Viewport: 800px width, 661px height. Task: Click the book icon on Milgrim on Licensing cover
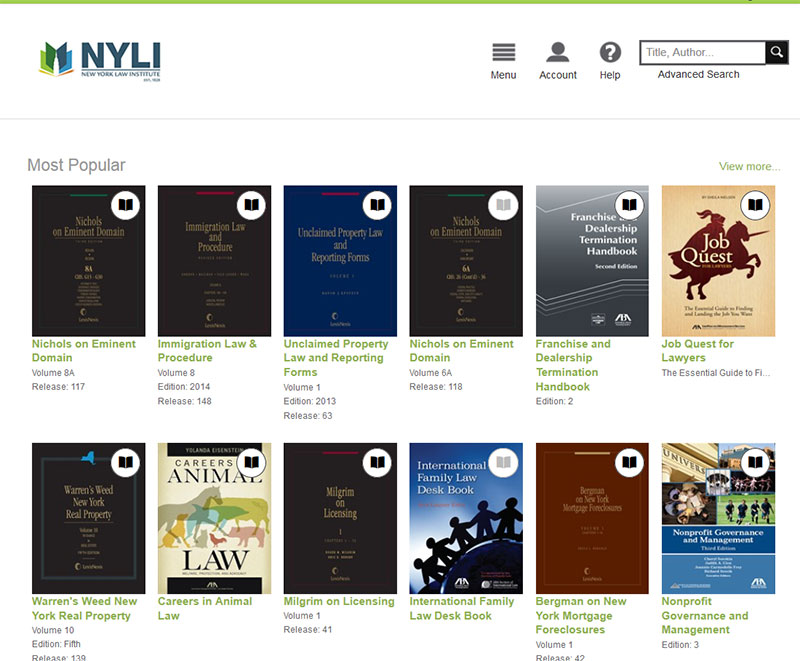(x=377, y=463)
